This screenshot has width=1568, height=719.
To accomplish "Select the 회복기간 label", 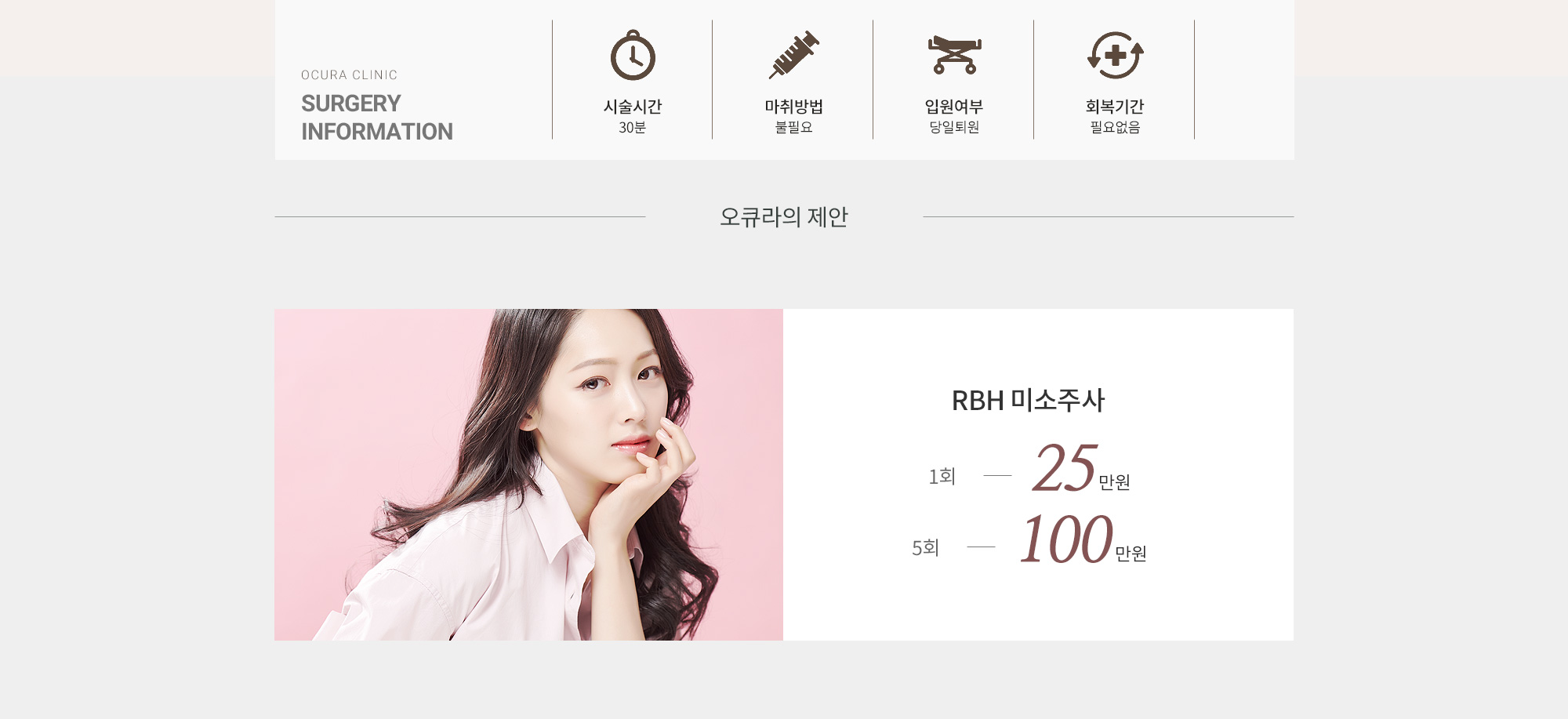I will [x=1115, y=107].
